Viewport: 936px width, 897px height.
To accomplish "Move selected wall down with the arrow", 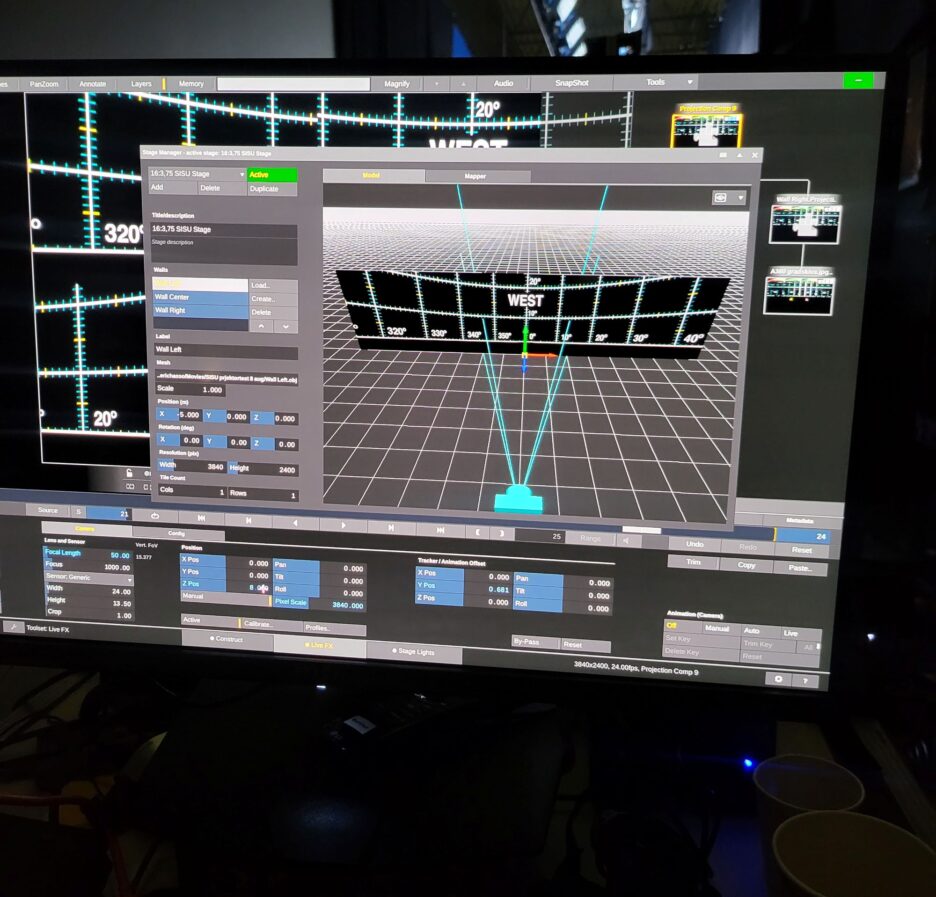I will [285, 326].
